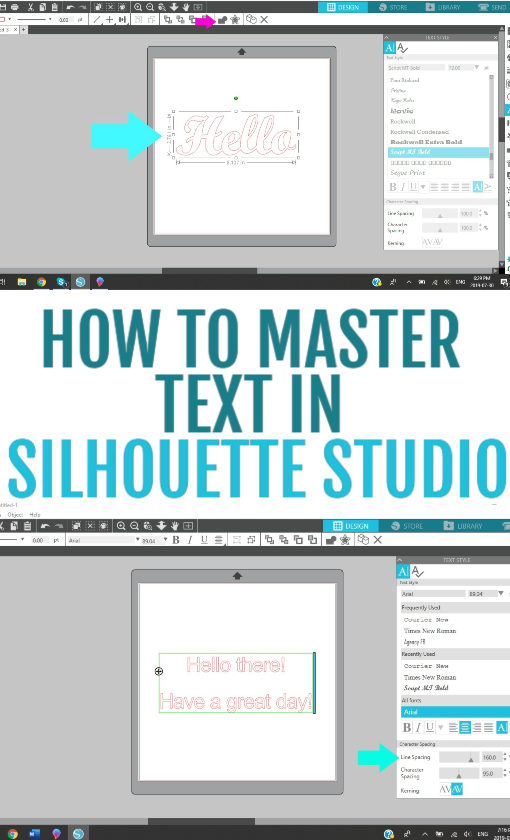Screen dimensions: 510x840
Task: Open the spell-check A icon in lower panel
Action: [417, 572]
